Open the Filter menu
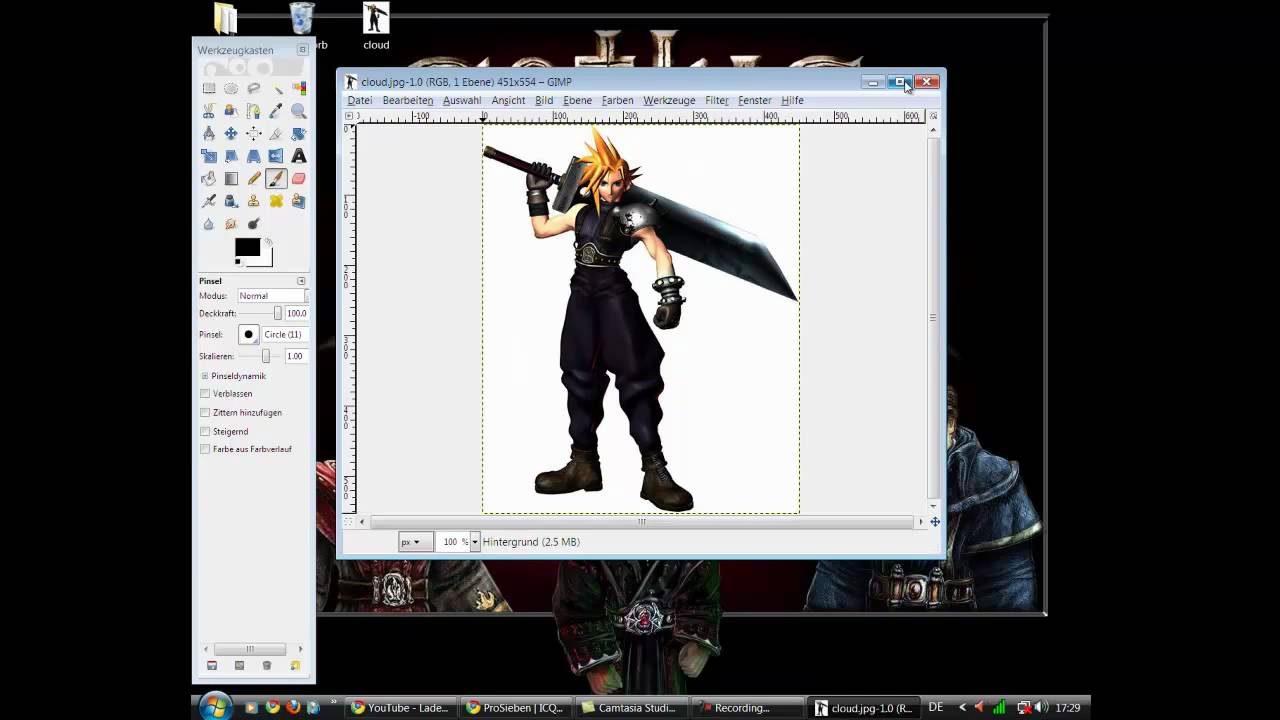Screen dimensions: 1280x720 tap(717, 100)
